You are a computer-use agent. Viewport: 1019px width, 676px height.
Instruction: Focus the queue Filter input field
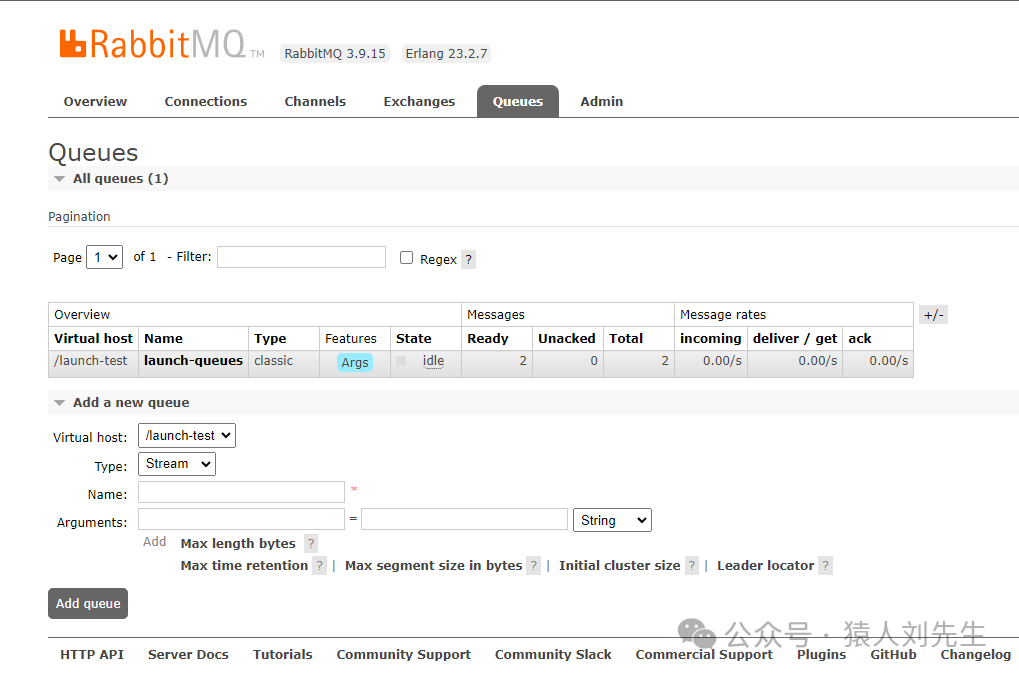(x=302, y=257)
